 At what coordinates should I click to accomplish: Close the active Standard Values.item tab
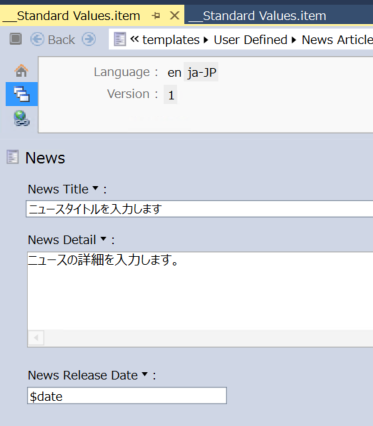tap(174, 15)
